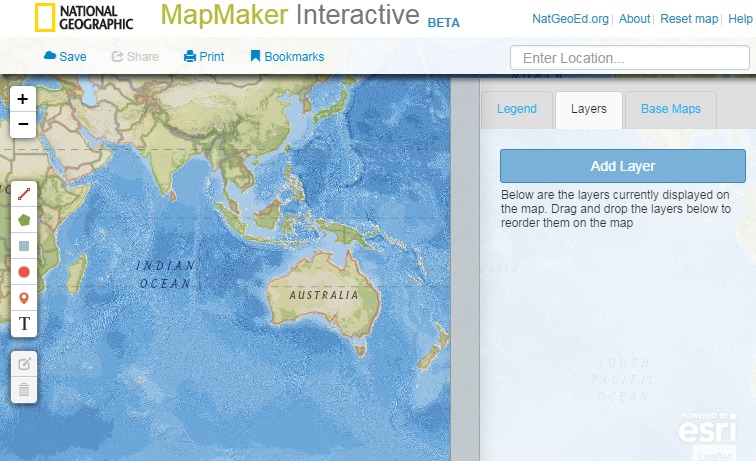Save the map
The width and height of the screenshot is (756, 461).
[x=65, y=56]
